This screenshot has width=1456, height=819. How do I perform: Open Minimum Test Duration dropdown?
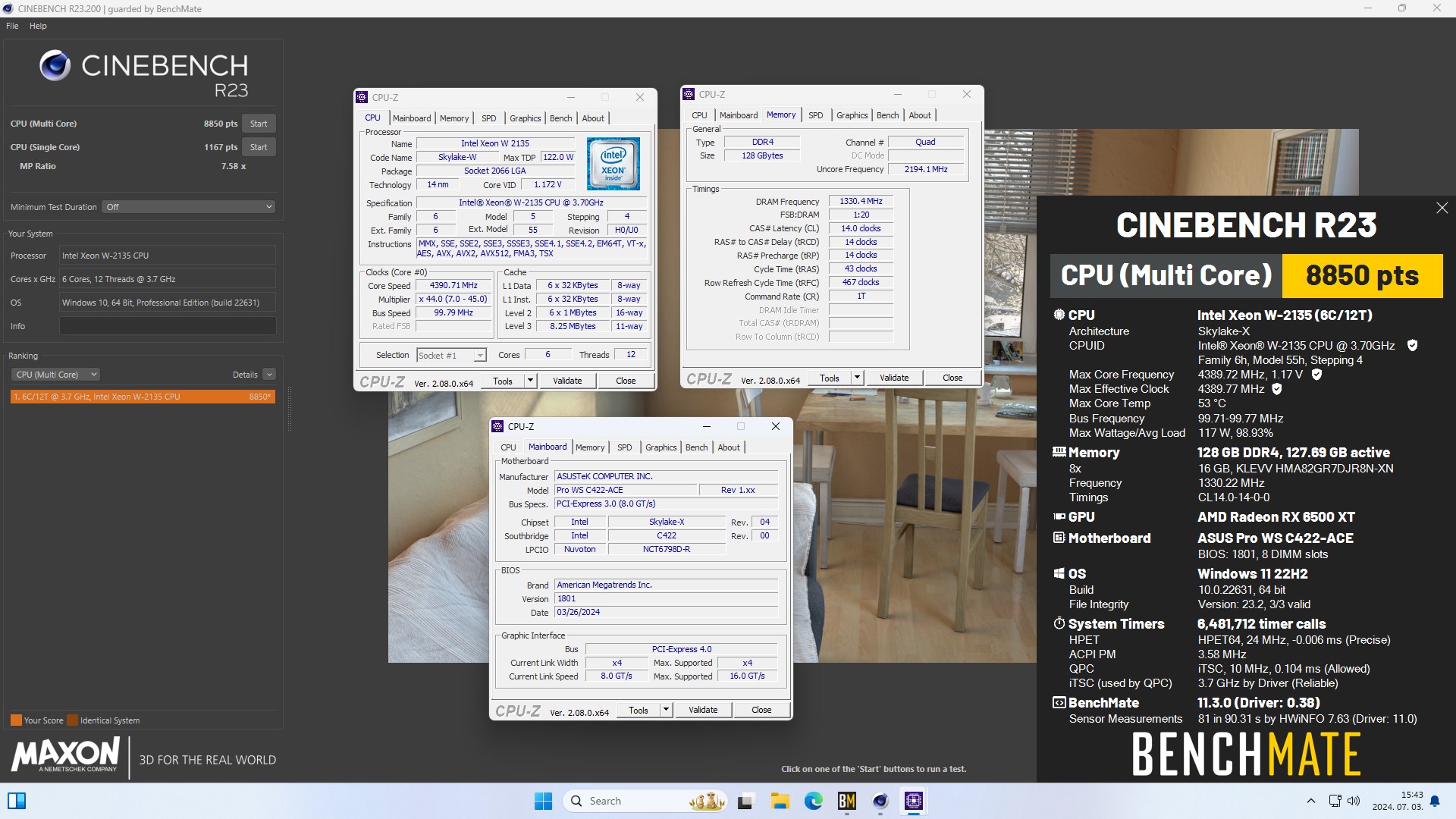tap(188, 207)
